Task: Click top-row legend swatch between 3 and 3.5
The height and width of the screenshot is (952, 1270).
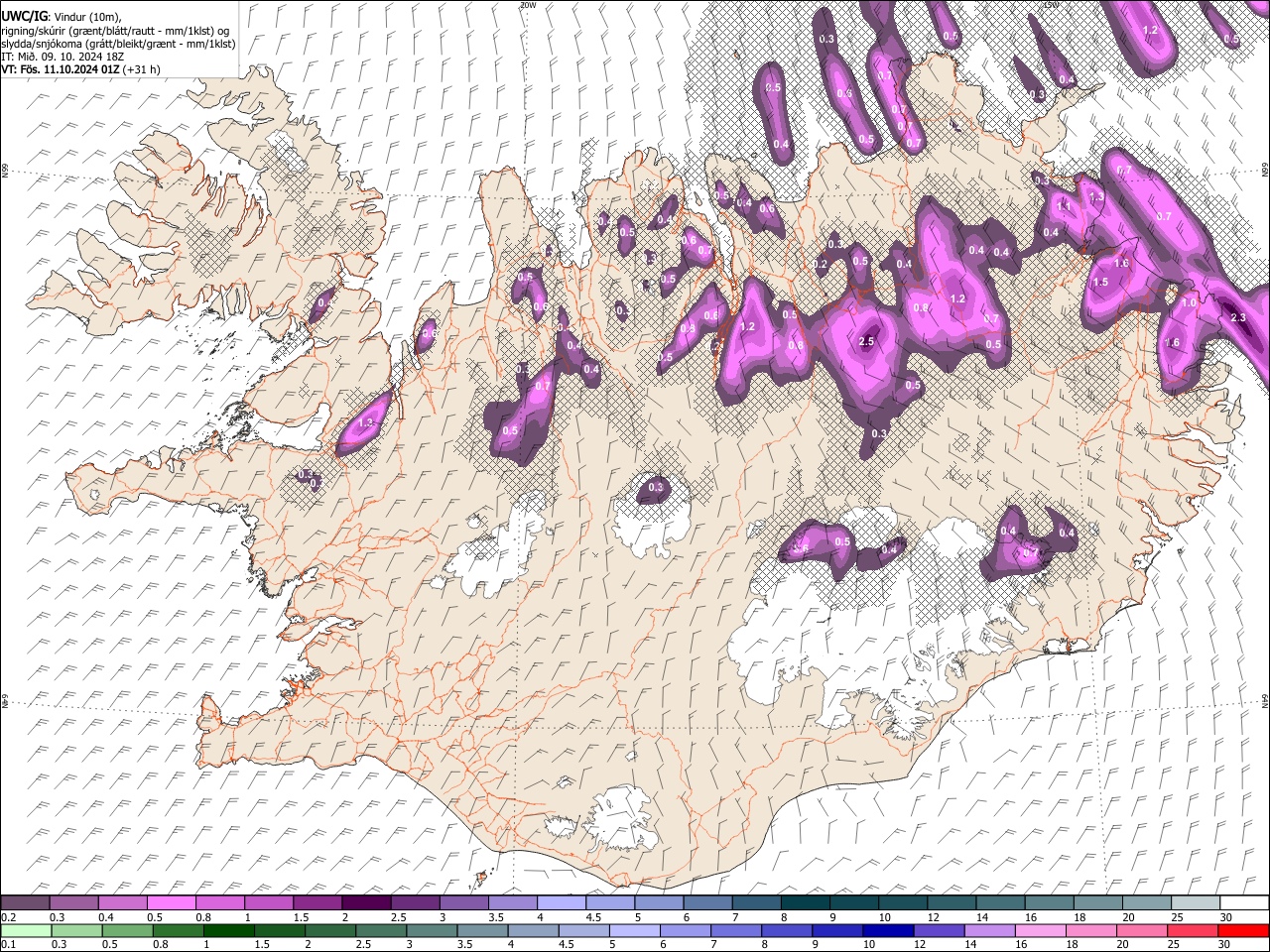Action: (x=463, y=902)
